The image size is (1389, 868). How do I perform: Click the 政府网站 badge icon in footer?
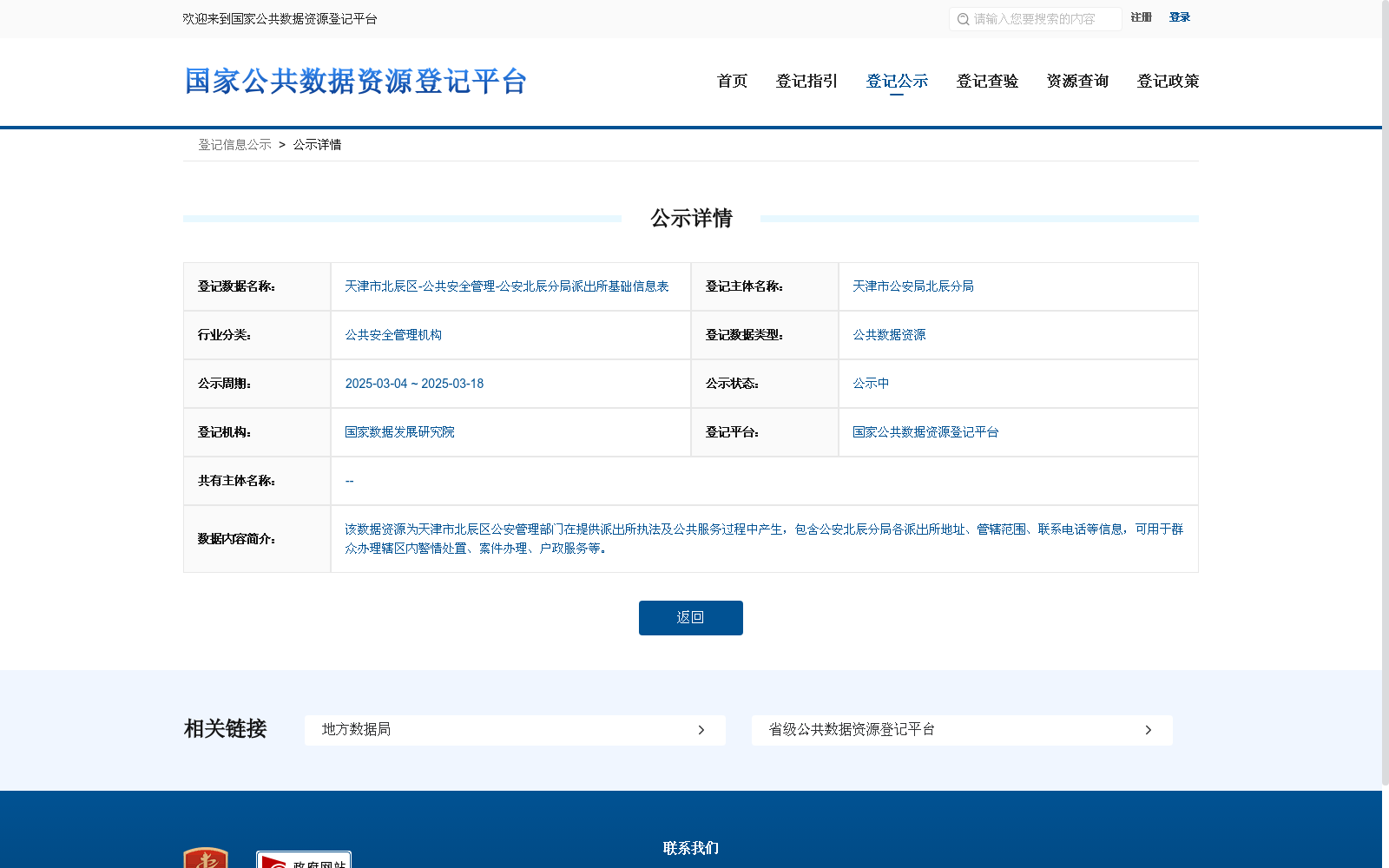[x=304, y=859]
